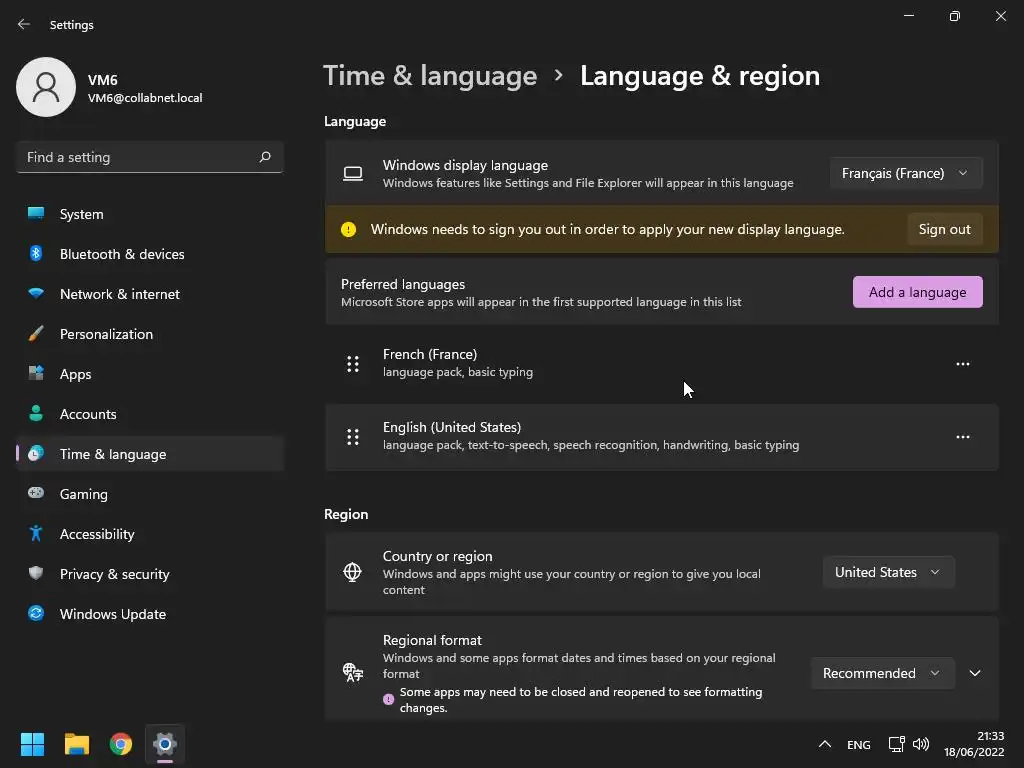
Task: Open more options for English (United States)
Action: click(x=962, y=437)
